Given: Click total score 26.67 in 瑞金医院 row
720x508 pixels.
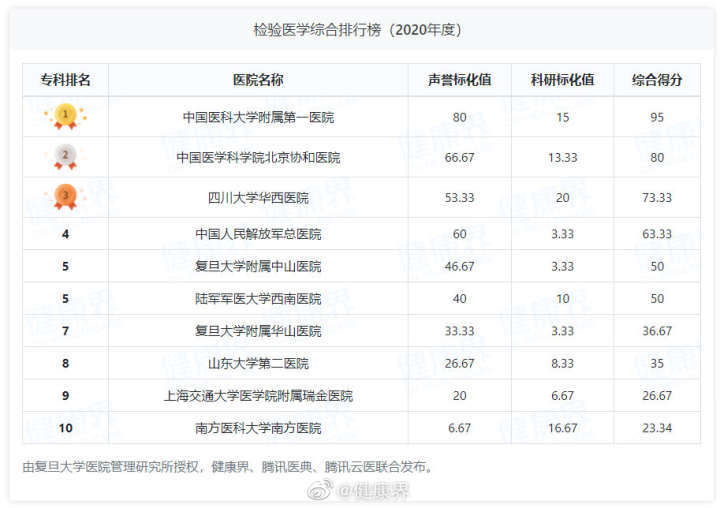Looking at the screenshot, I should pos(657,395).
